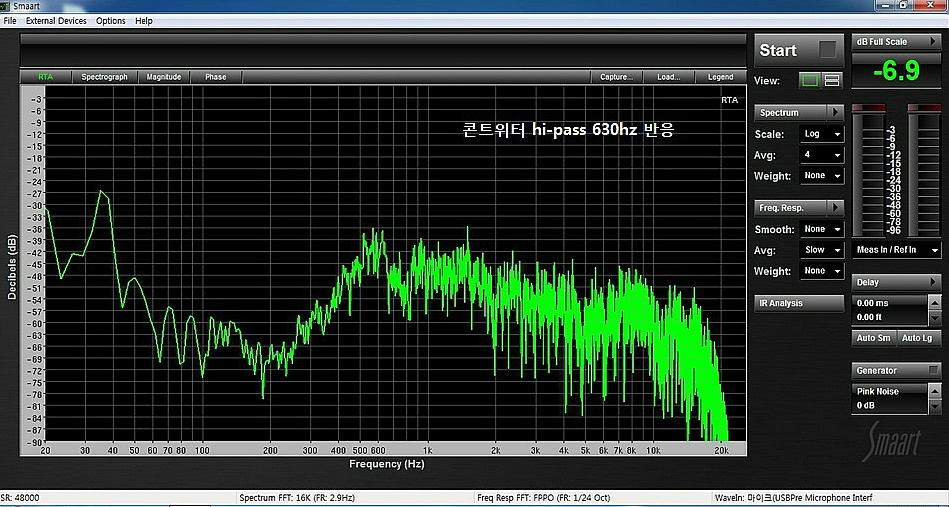Click the Spectrum arrow button
The width and height of the screenshot is (949, 507).
[x=836, y=113]
